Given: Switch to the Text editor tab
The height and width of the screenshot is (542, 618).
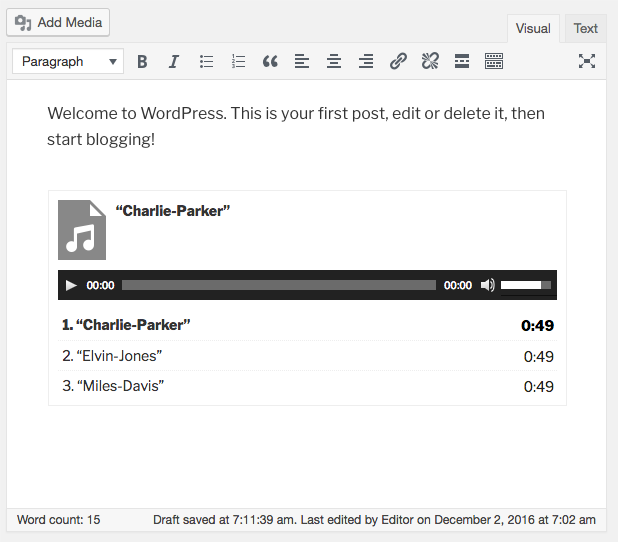Looking at the screenshot, I should (585, 28).
